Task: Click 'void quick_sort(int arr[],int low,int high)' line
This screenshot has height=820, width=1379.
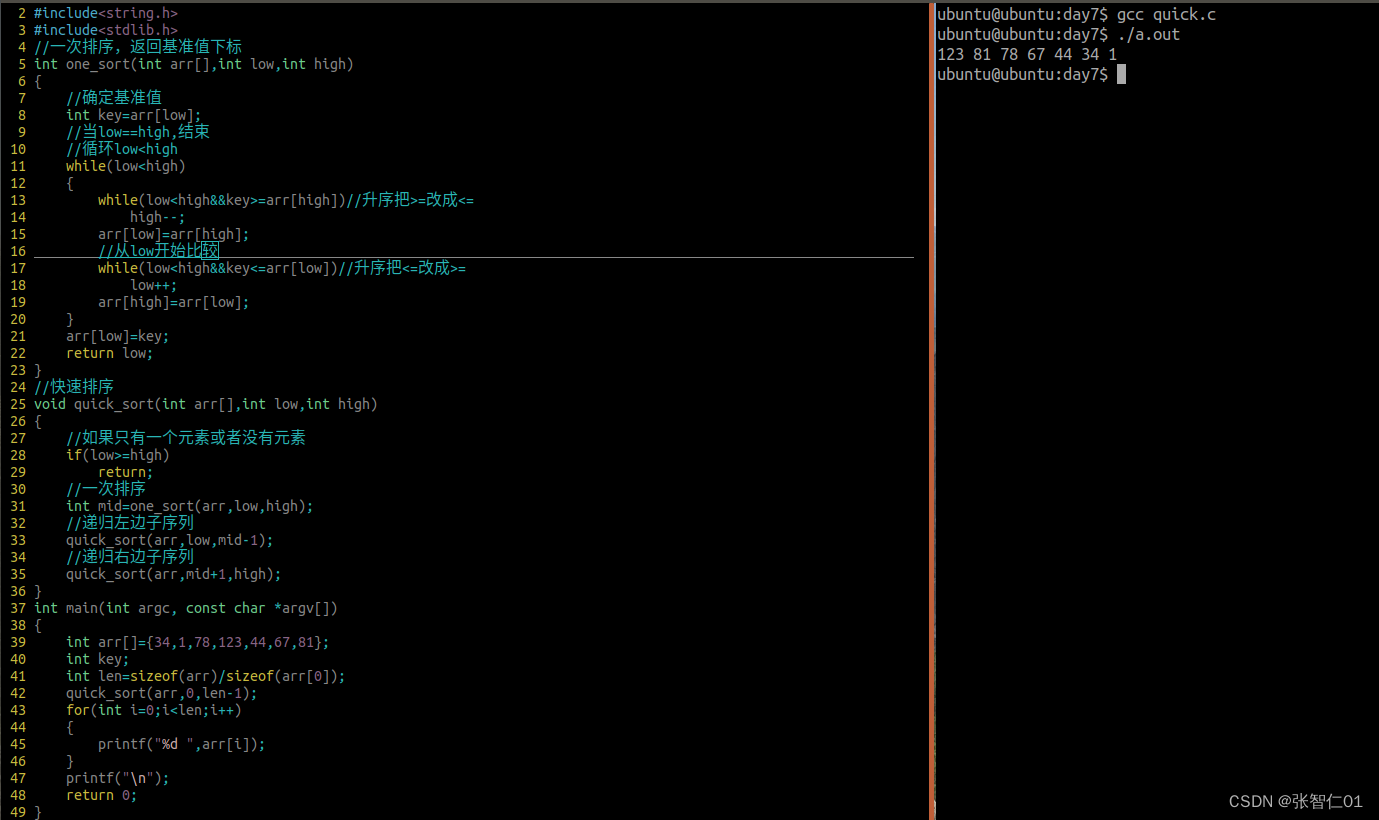Action: pyautogui.click(x=206, y=404)
